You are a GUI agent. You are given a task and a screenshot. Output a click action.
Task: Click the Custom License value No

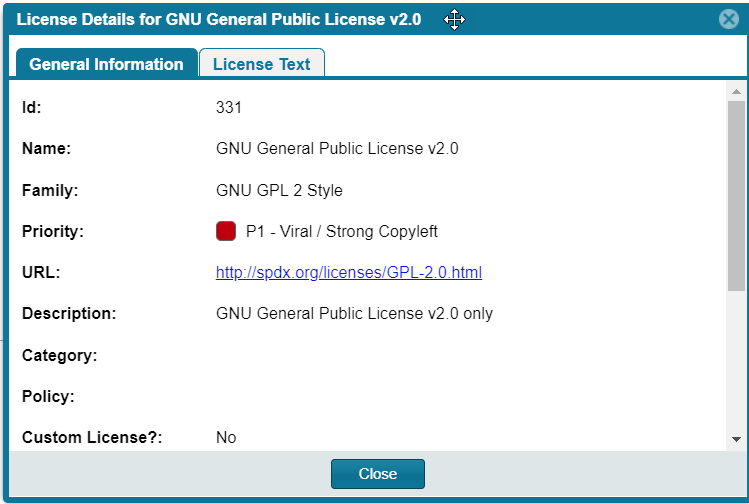(226, 437)
